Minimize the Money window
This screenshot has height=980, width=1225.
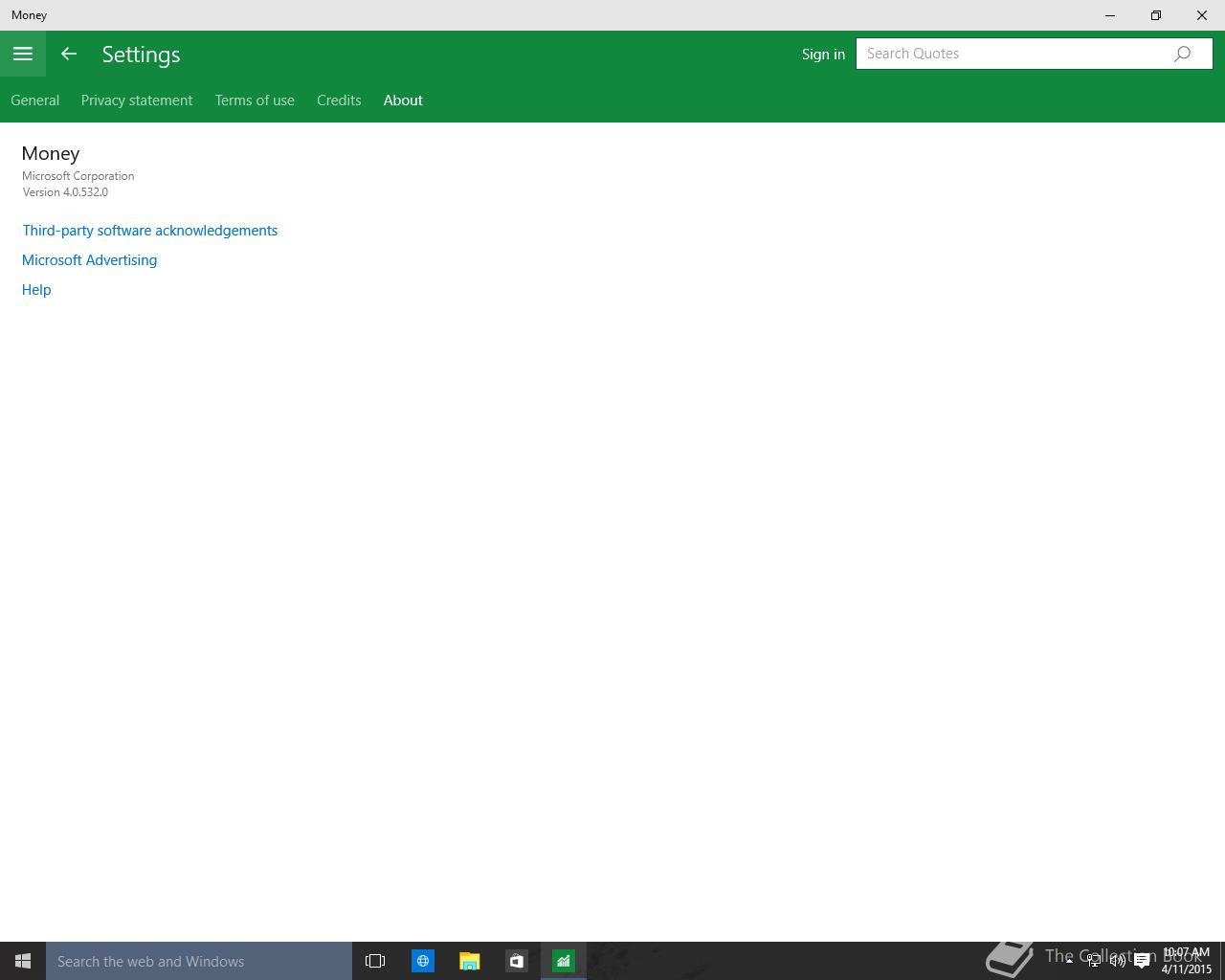(x=1110, y=15)
